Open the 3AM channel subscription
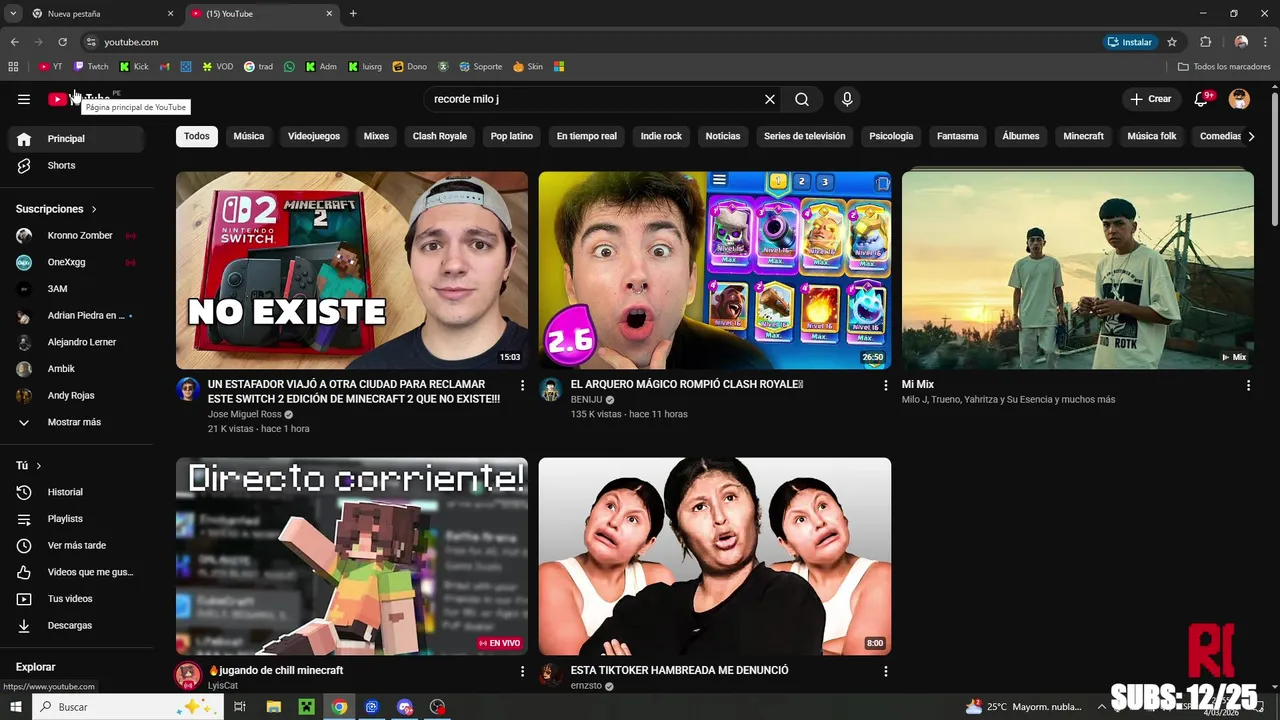Viewport: 1280px width, 720px height. pyautogui.click(x=76, y=289)
